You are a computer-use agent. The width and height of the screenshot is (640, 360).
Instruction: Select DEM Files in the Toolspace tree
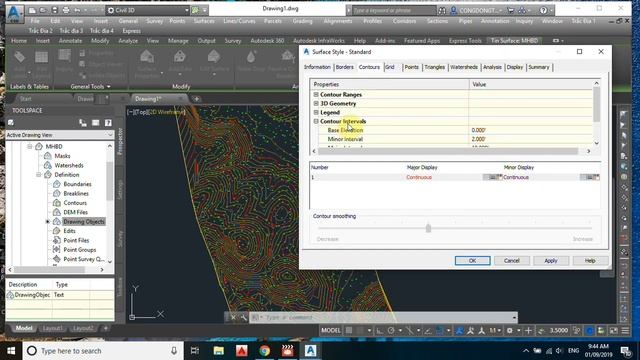click(x=76, y=212)
